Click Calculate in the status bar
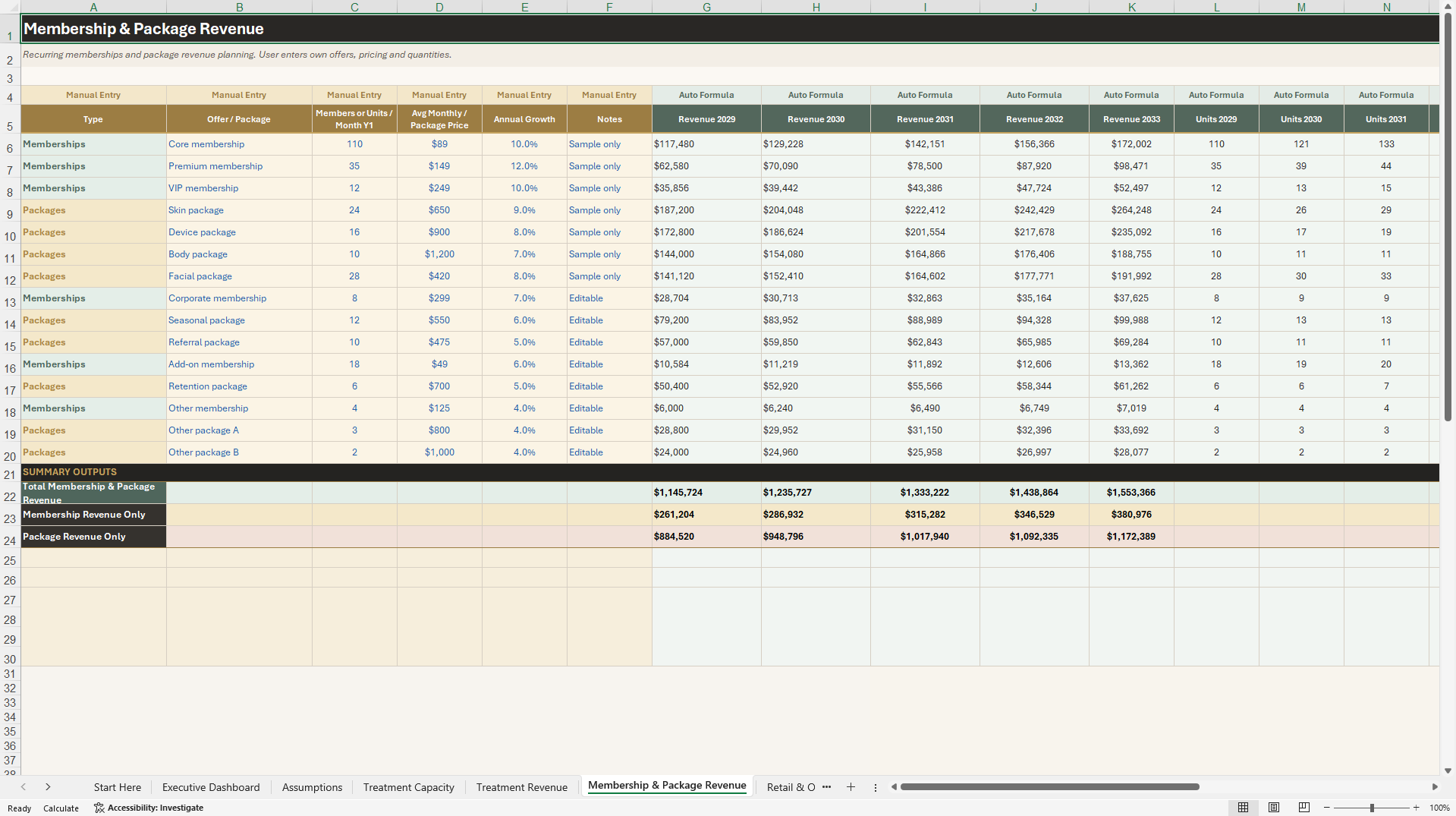This screenshot has height=816, width=1456. pos(61,808)
